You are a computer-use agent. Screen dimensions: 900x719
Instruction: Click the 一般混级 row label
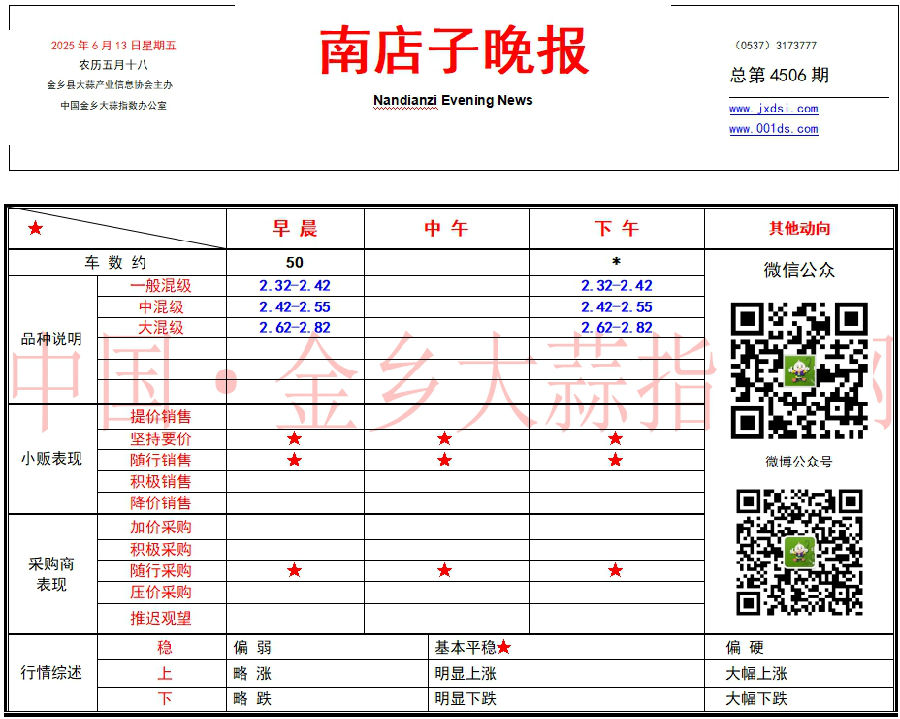point(161,286)
